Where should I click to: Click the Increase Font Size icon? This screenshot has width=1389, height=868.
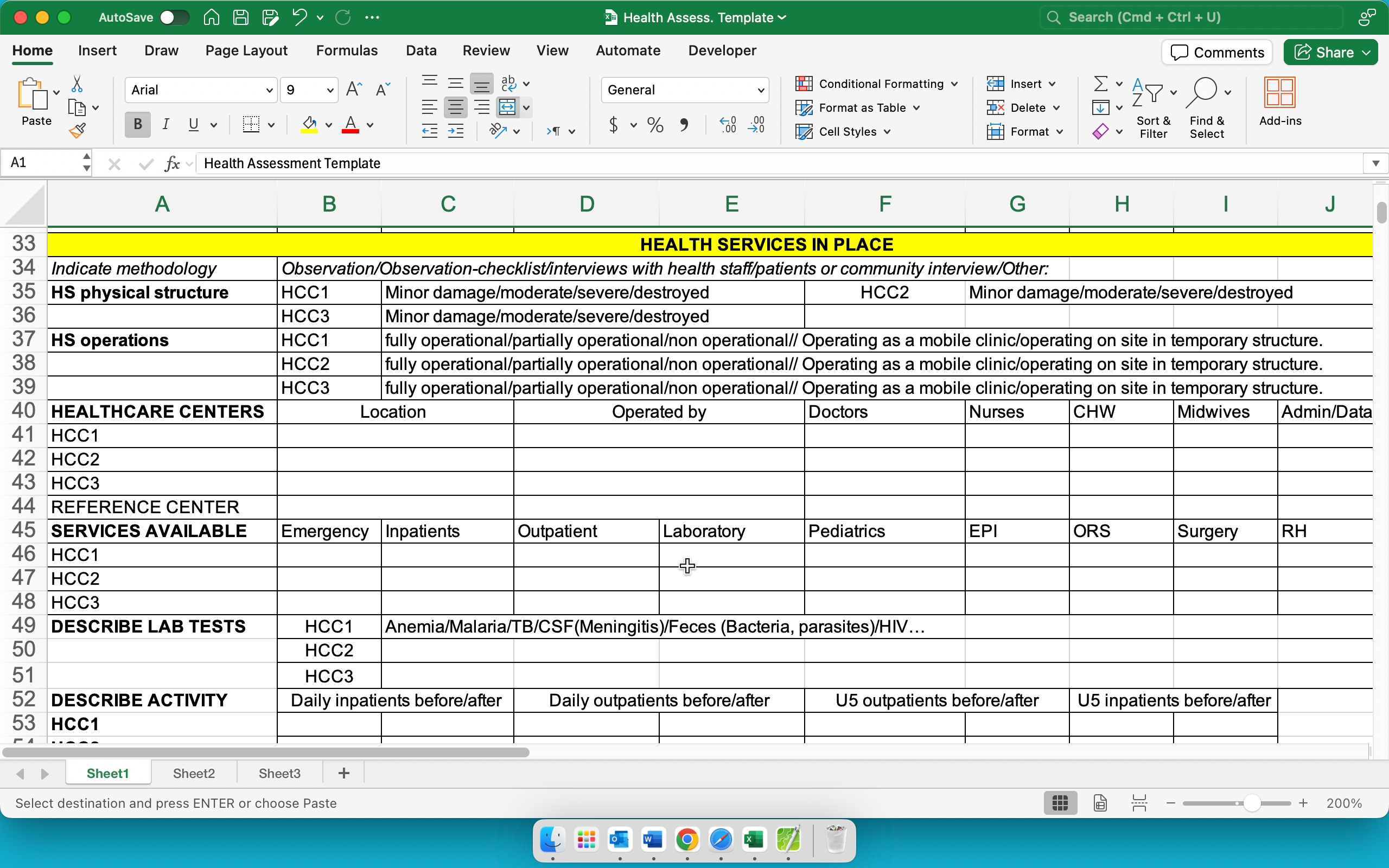tap(354, 90)
